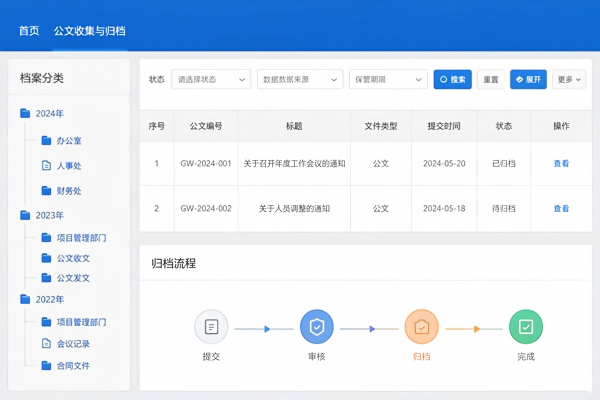Click the 标题 column header

[x=294, y=126]
